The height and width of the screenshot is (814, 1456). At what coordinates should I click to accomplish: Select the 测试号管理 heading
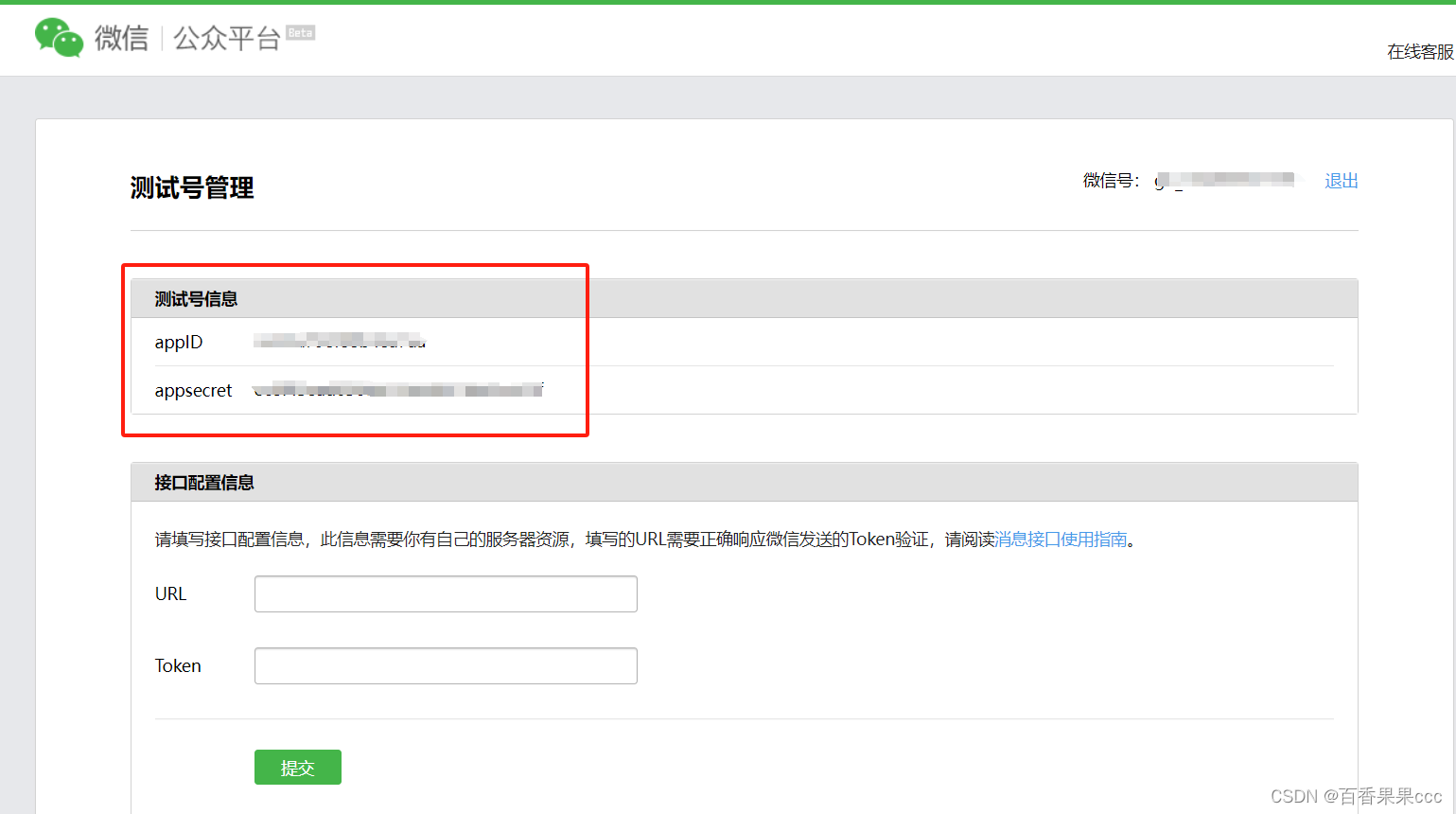pyautogui.click(x=192, y=187)
